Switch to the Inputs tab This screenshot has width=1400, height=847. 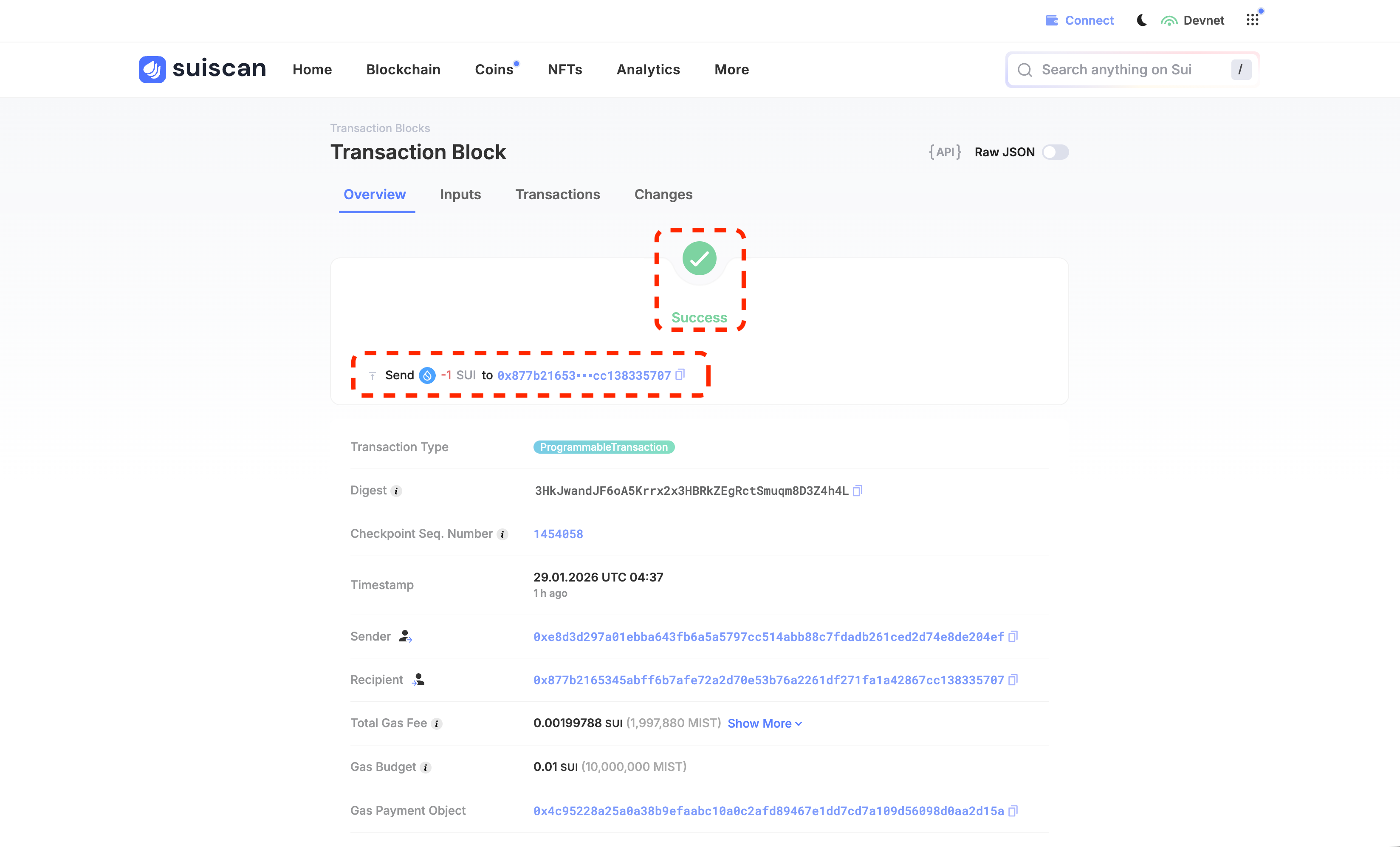pos(460,194)
